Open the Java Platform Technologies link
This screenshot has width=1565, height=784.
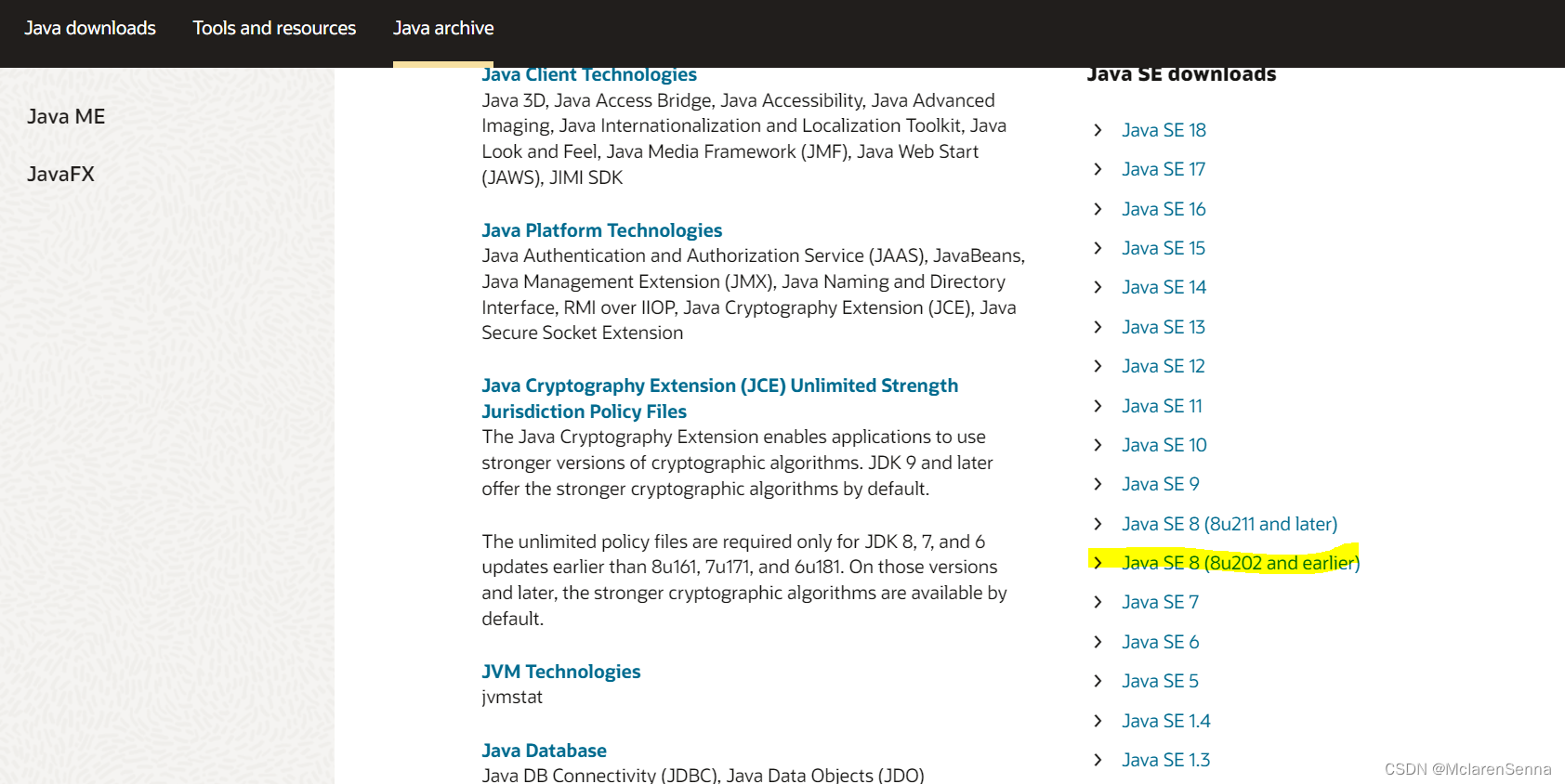pos(601,229)
